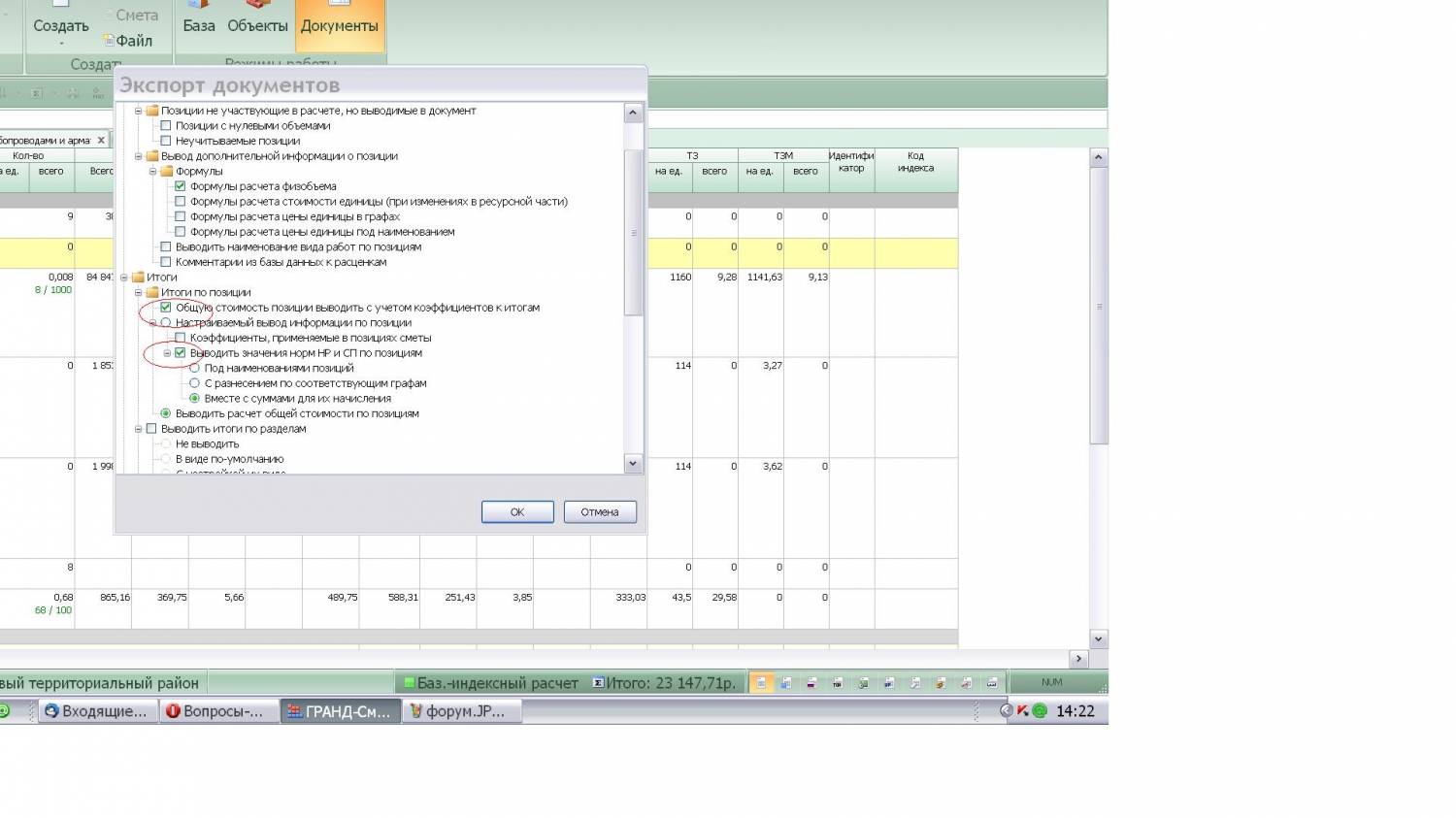Click the folder icon of Позиции не участвующие в расчете
1456x818 pixels.
pyautogui.click(x=151, y=111)
